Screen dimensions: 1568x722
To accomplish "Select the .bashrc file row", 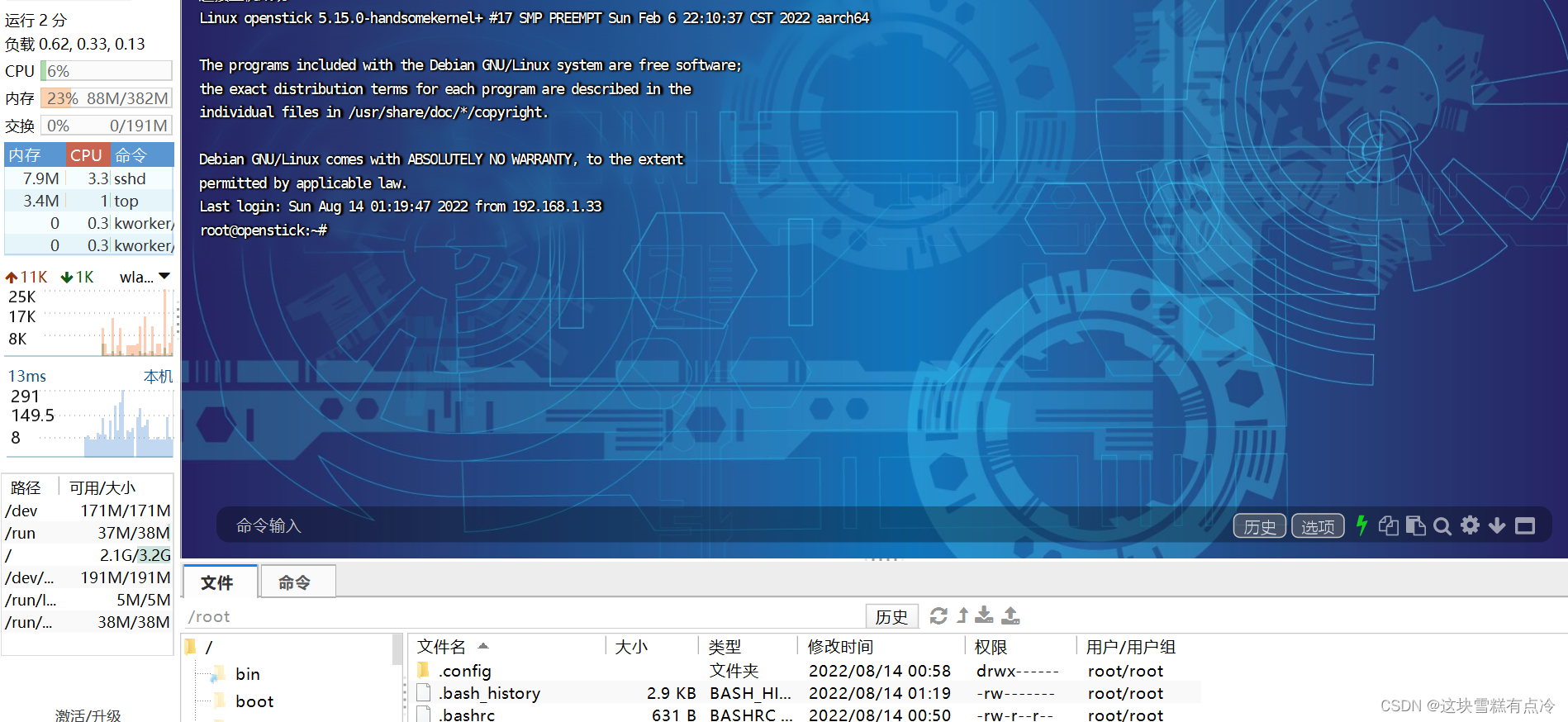I will pyautogui.click(x=805, y=715).
